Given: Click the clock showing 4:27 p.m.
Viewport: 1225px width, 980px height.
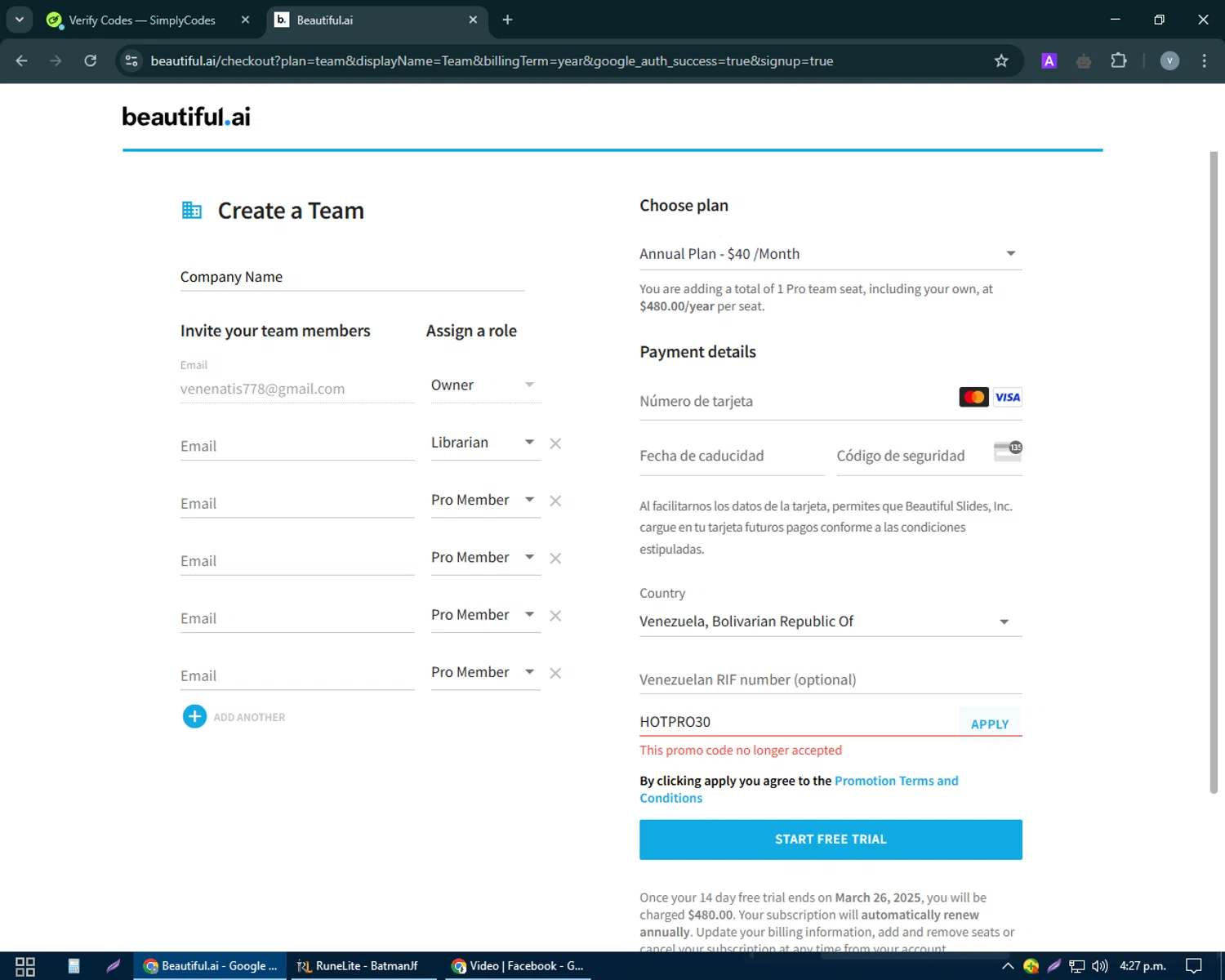Looking at the screenshot, I should (x=1143, y=966).
